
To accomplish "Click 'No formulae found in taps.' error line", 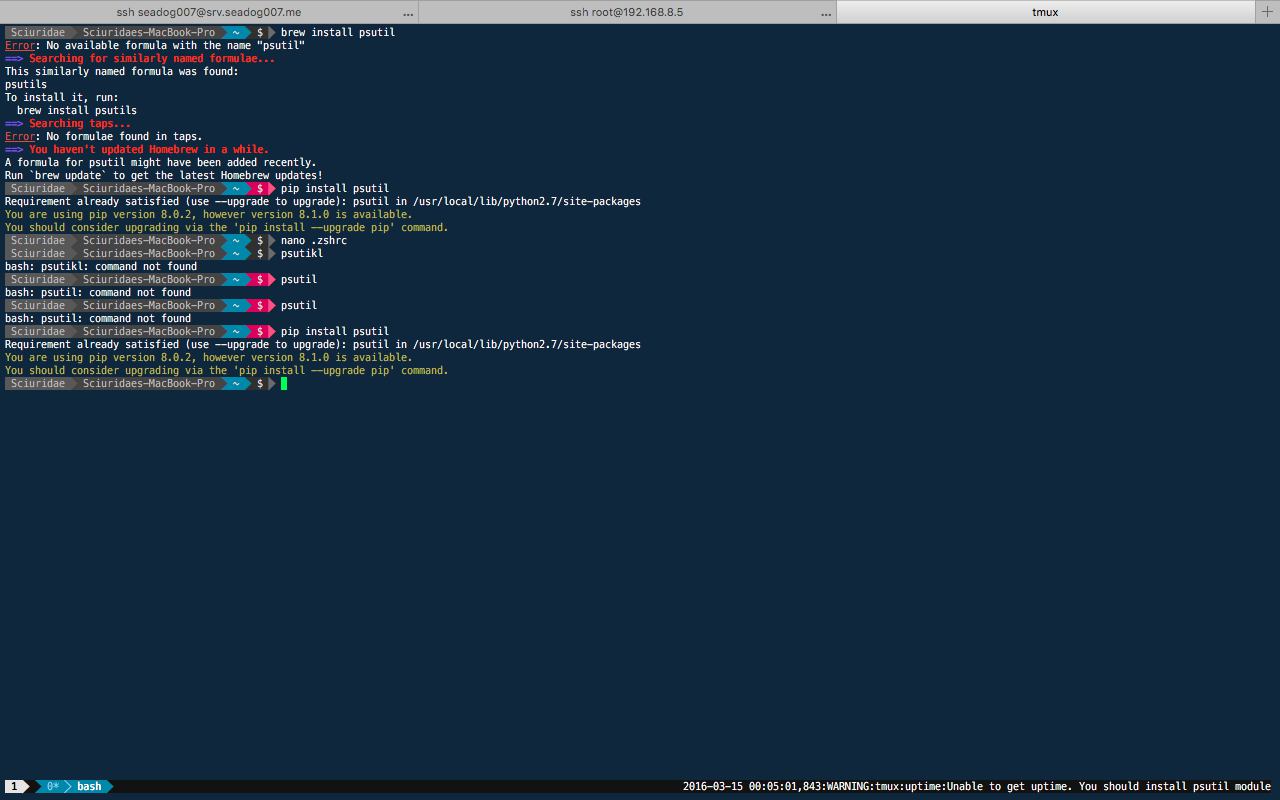I will coord(104,136).
